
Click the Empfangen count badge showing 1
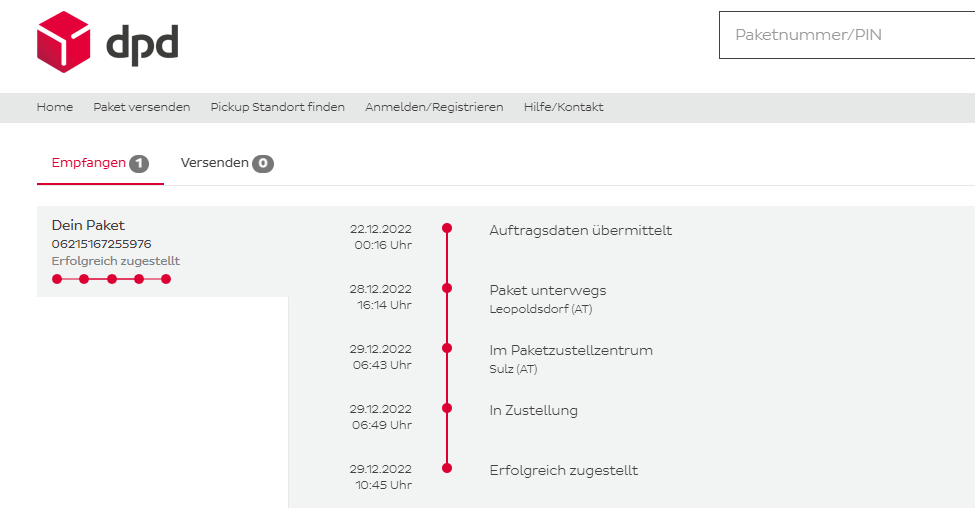(139, 164)
